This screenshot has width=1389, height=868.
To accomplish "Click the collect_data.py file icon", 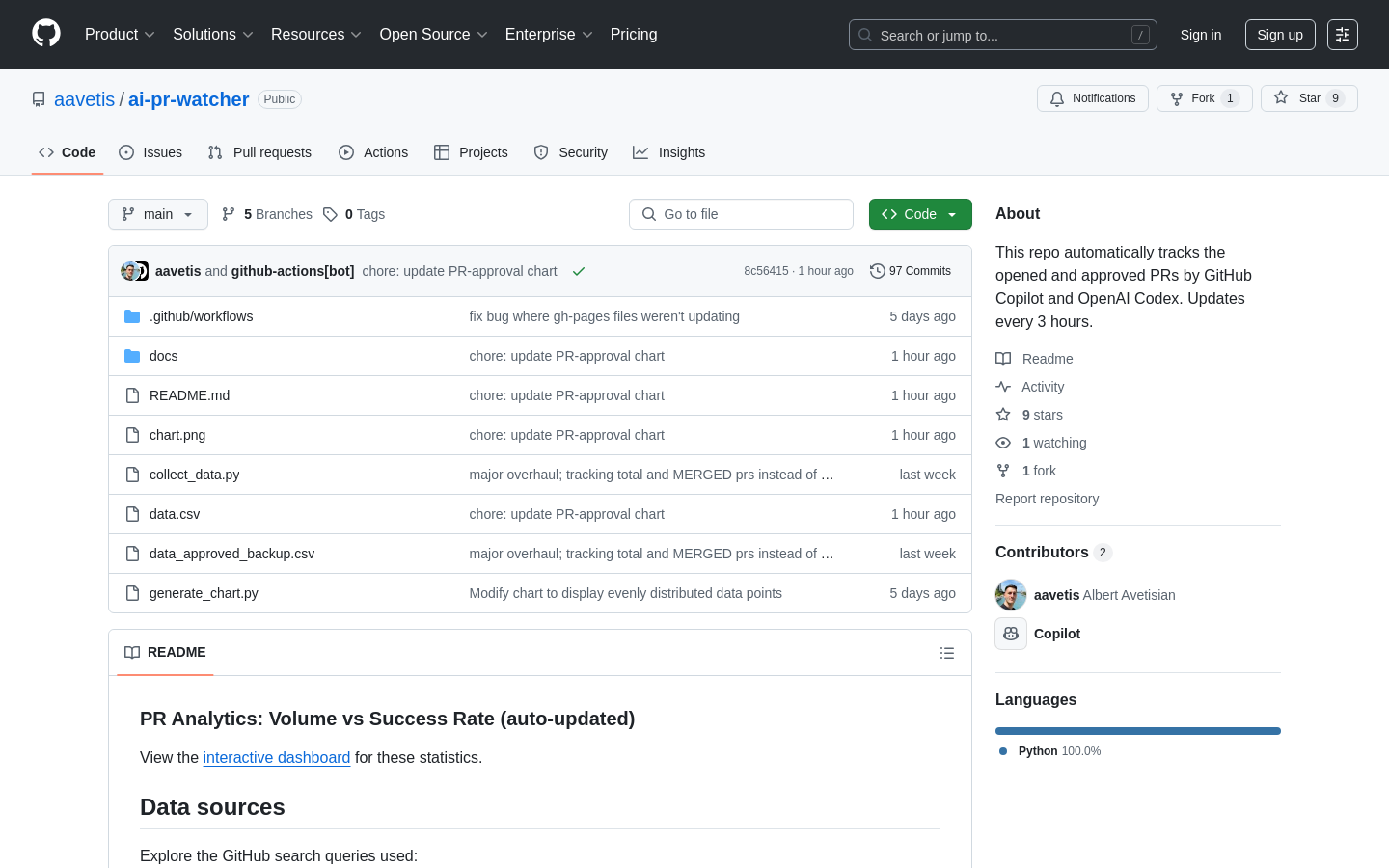I will 132,475.
